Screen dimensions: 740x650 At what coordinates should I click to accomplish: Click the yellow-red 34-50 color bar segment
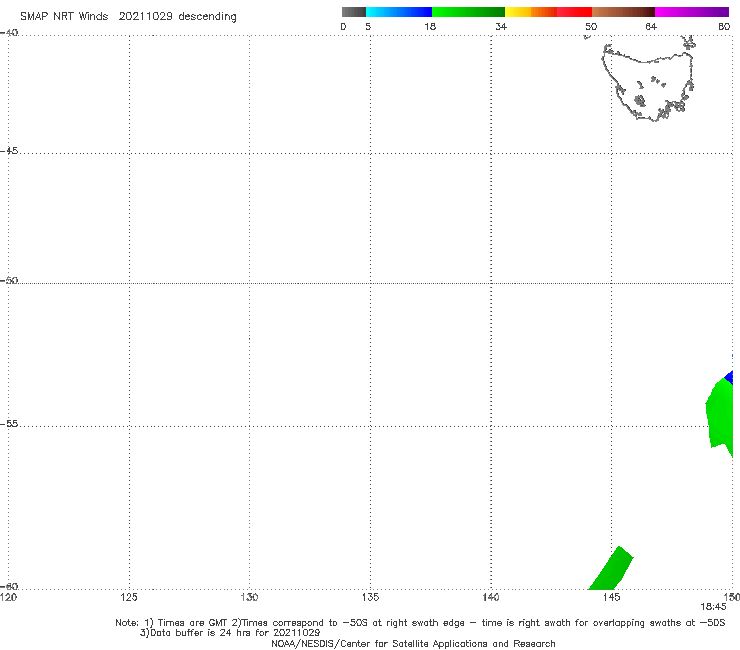click(x=548, y=12)
